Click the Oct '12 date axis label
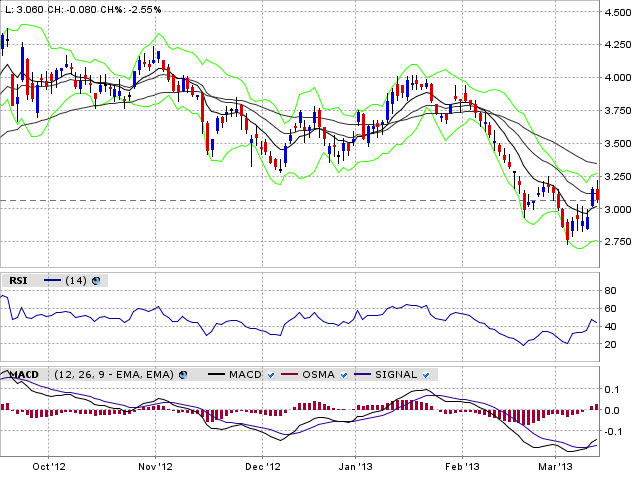 point(49,467)
